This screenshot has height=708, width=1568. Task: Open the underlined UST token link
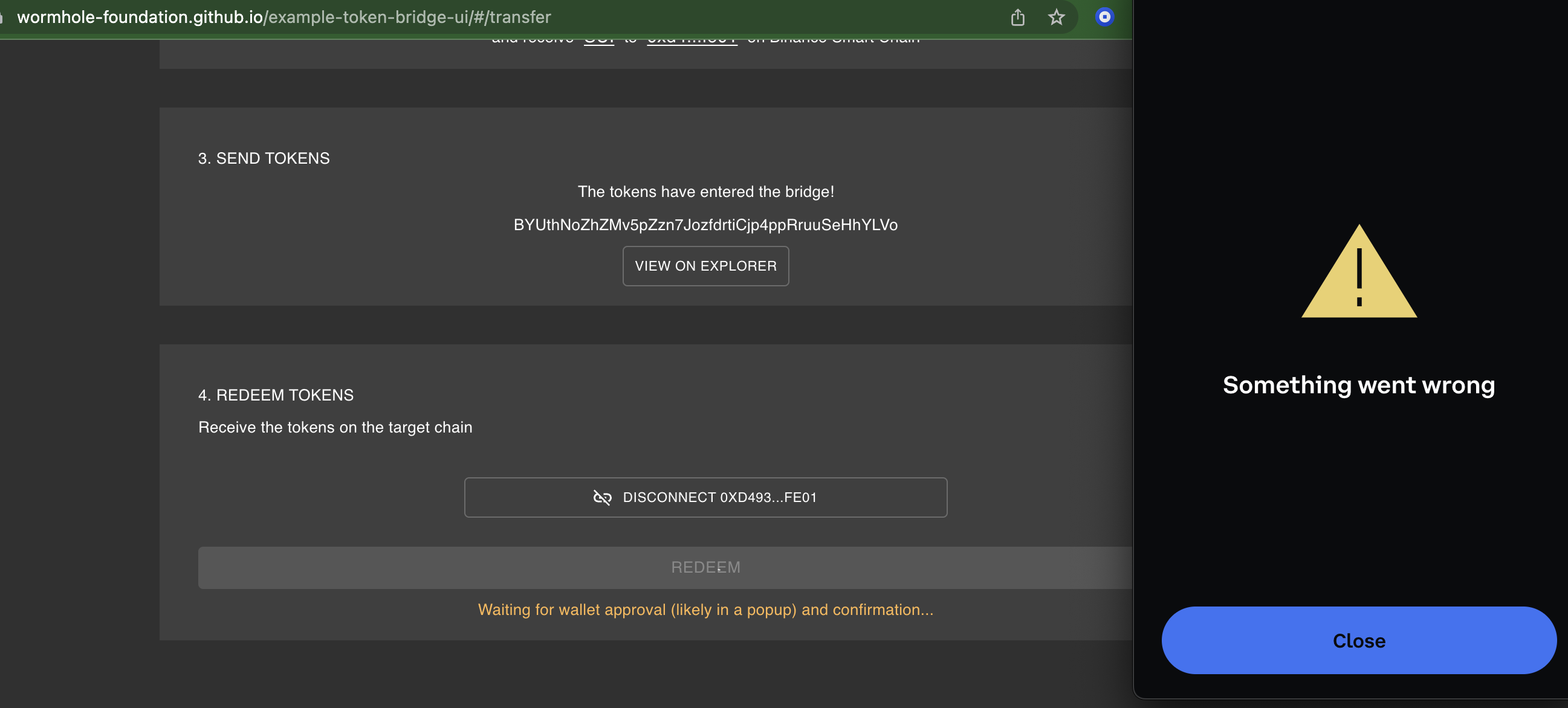[599, 37]
